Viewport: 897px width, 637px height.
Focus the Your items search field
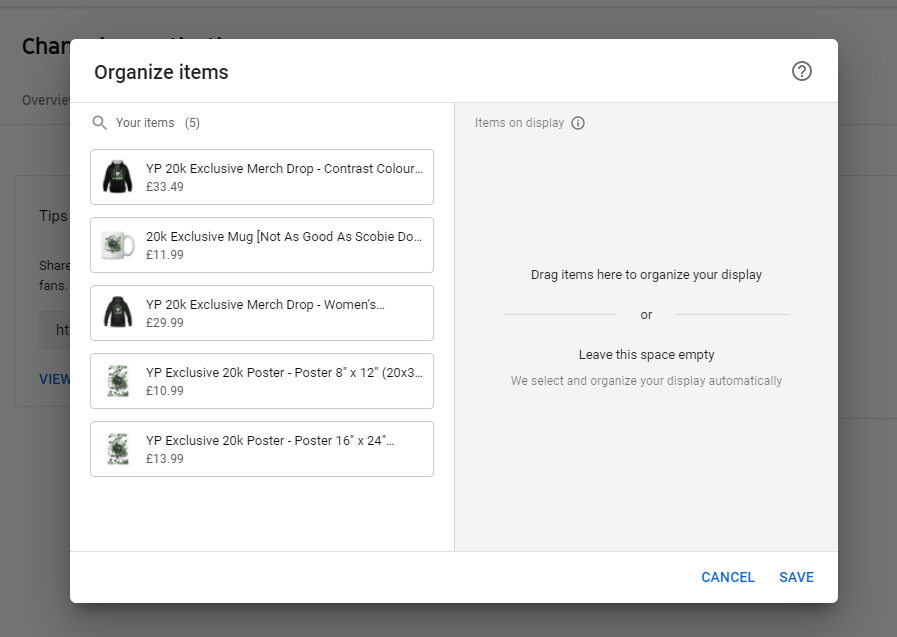coord(145,123)
